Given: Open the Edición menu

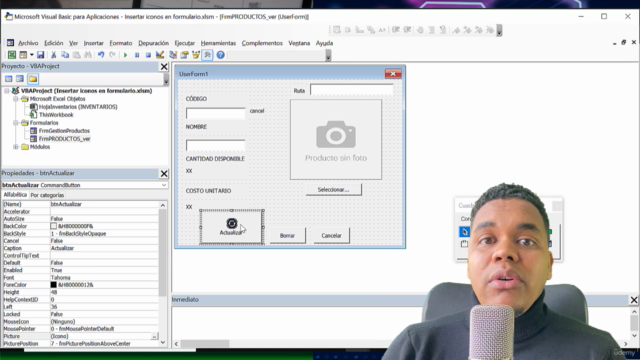Looking at the screenshot, I should (53, 43).
